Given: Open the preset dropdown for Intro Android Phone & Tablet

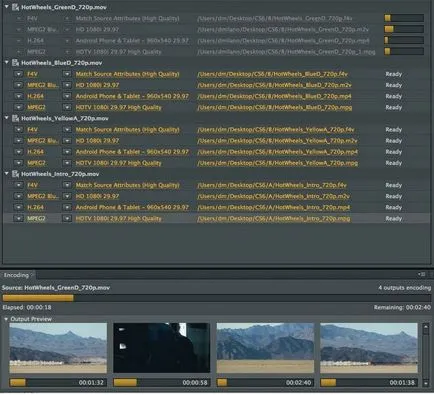Looking at the screenshot, I should pos(67,207).
